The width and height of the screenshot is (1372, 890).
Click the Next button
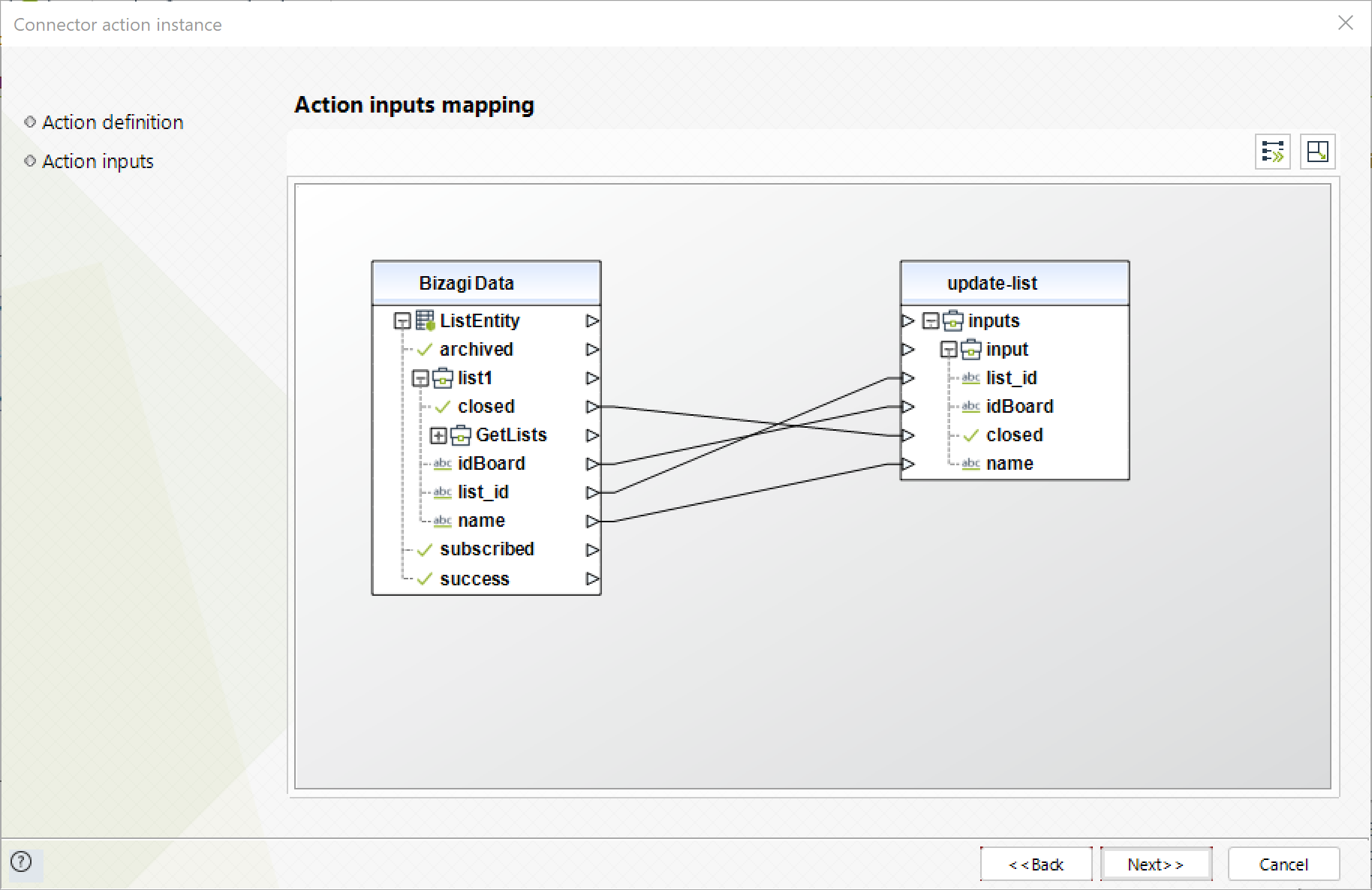point(1156,864)
